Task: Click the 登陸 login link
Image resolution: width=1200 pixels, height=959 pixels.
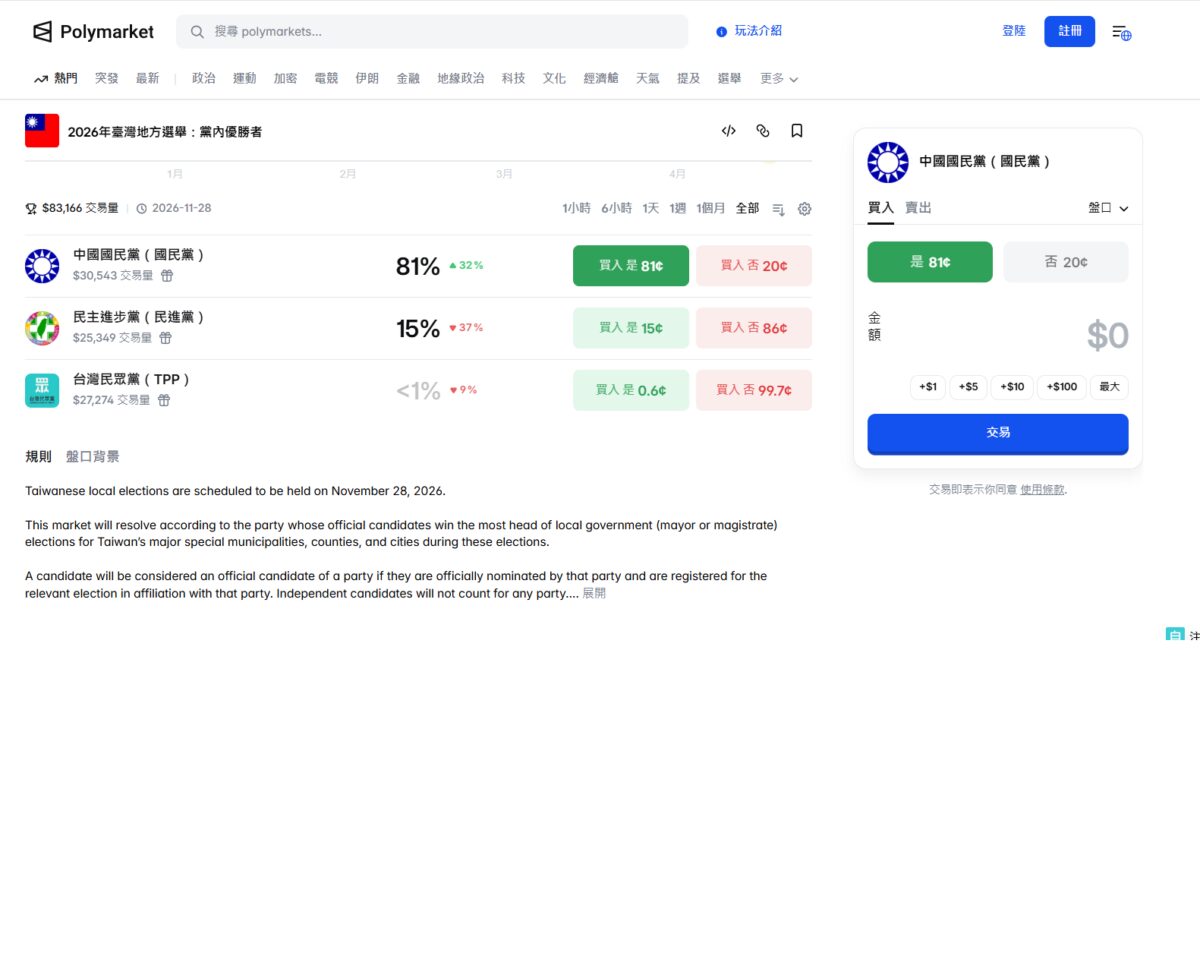Action: [1014, 31]
